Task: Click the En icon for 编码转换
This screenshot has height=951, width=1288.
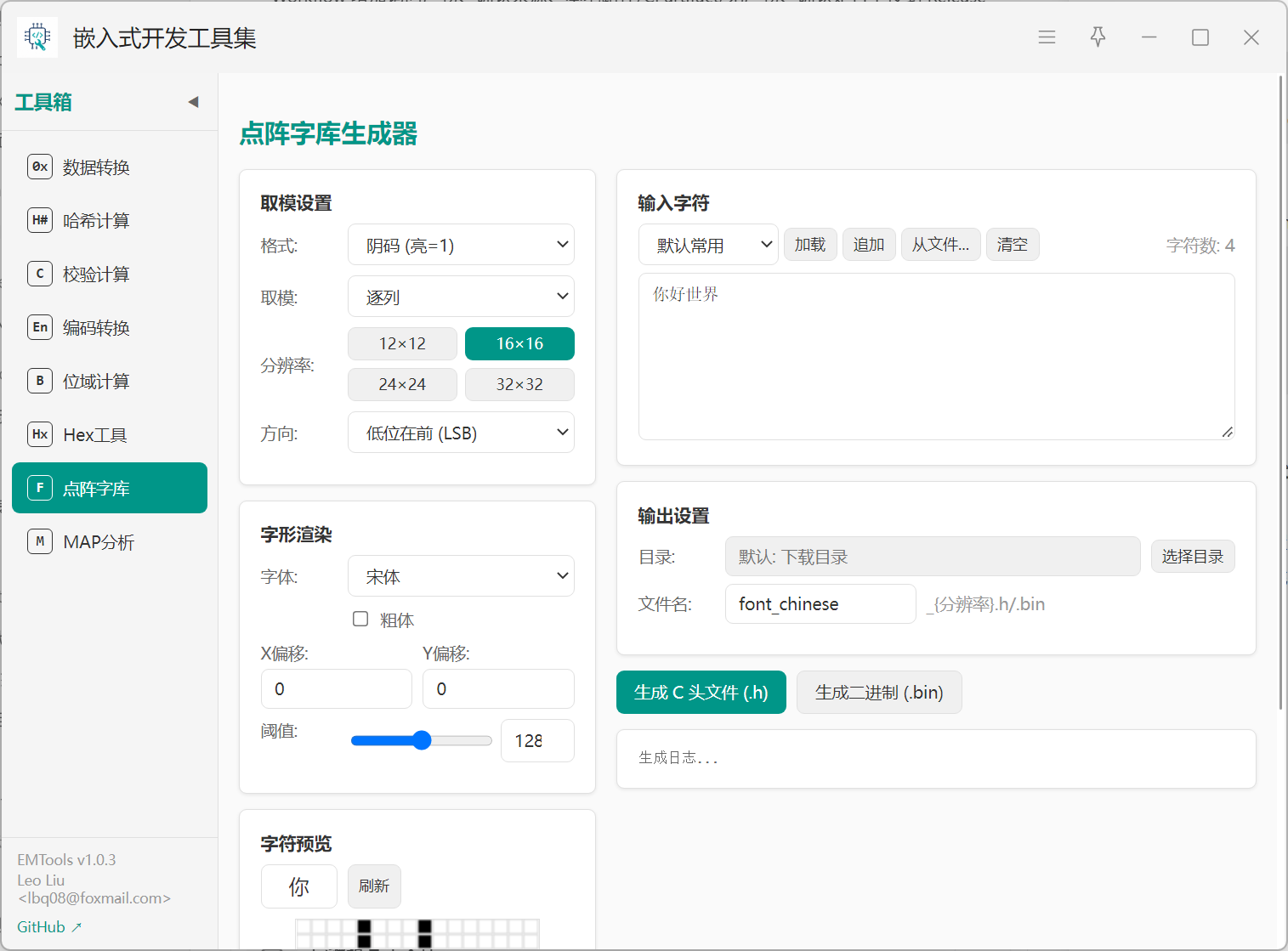Action: click(x=40, y=327)
